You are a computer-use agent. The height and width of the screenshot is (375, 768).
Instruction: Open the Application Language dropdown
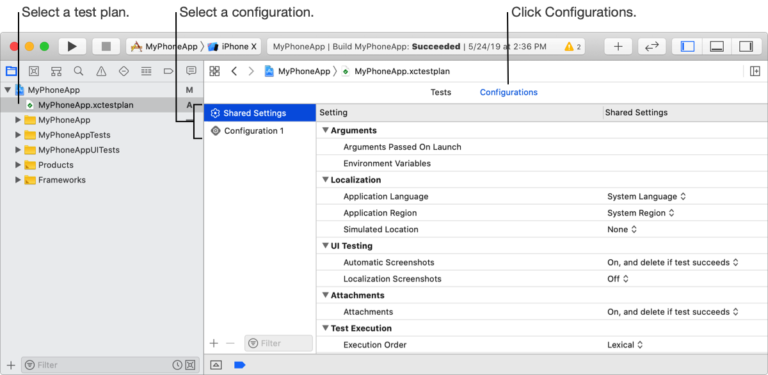tap(647, 196)
